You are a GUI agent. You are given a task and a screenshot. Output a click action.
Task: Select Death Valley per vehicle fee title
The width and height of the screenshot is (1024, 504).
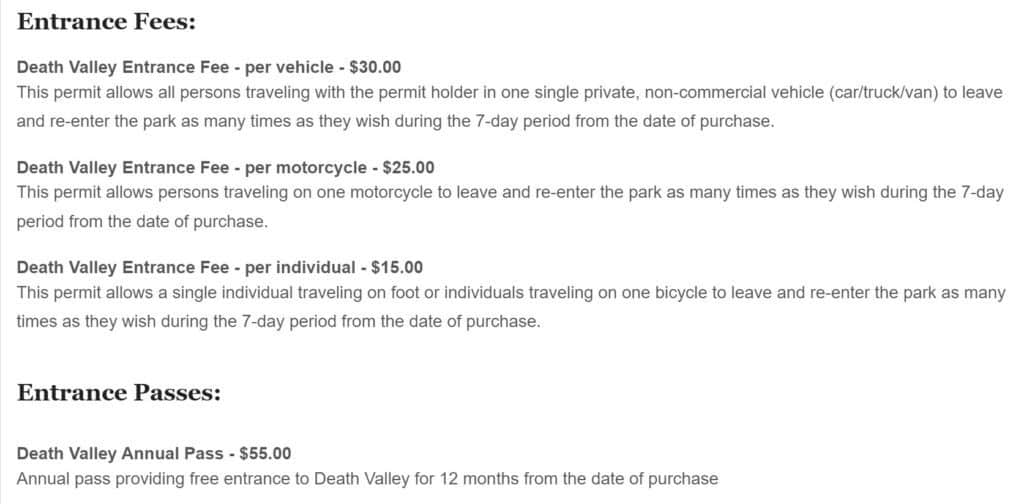[x=209, y=67]
